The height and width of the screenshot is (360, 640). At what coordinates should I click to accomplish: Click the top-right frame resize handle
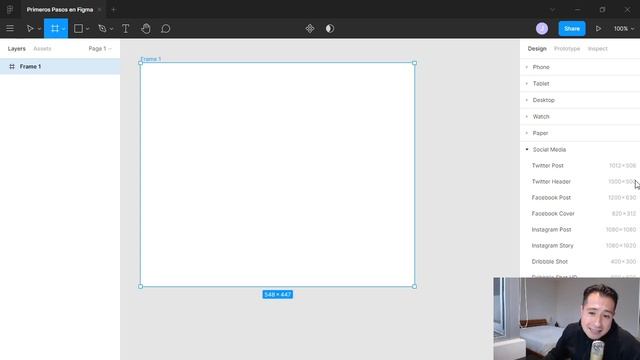coord(414,63)
